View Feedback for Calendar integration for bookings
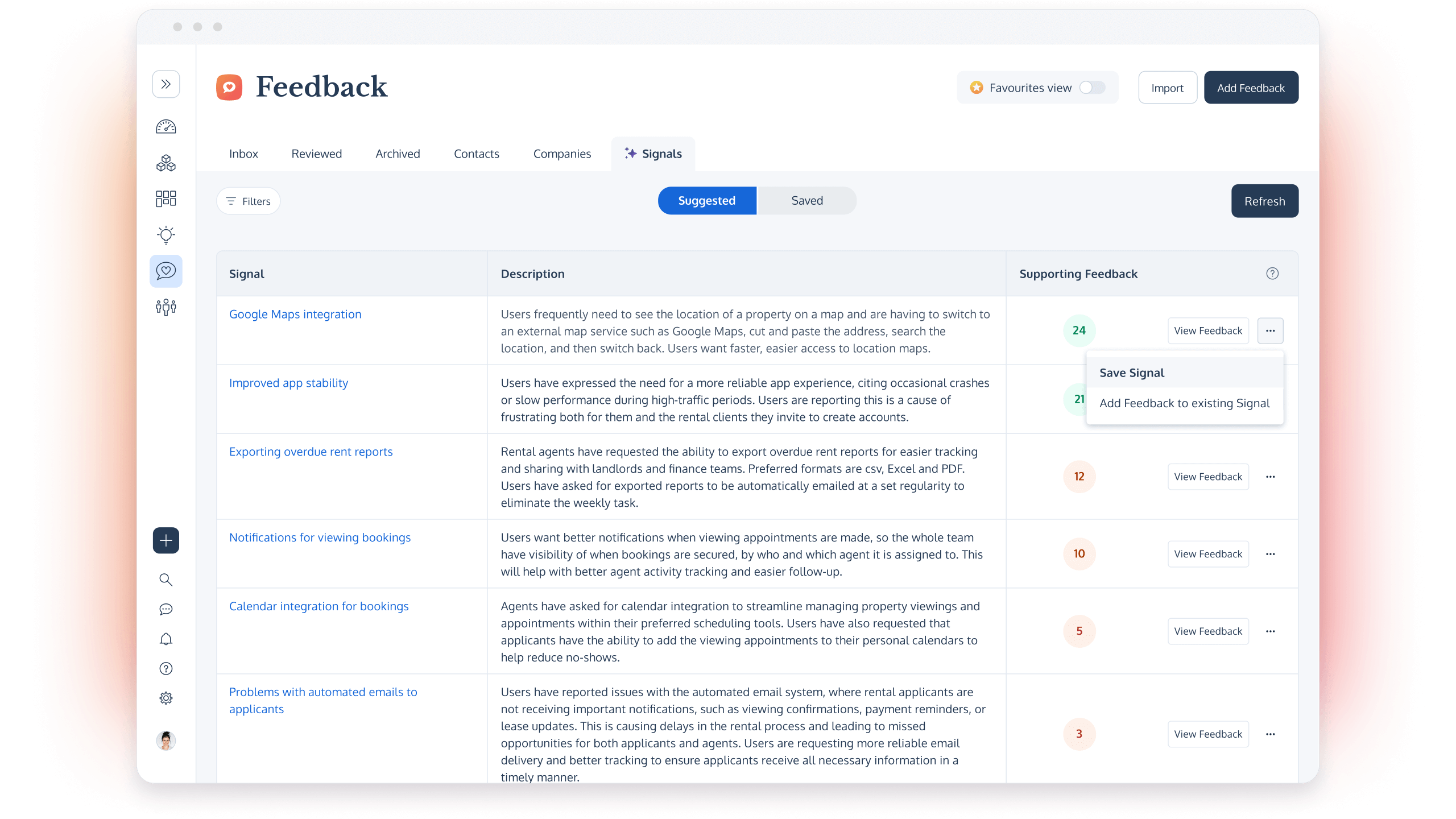1456x819 pixels. [x=1208, y=631]
